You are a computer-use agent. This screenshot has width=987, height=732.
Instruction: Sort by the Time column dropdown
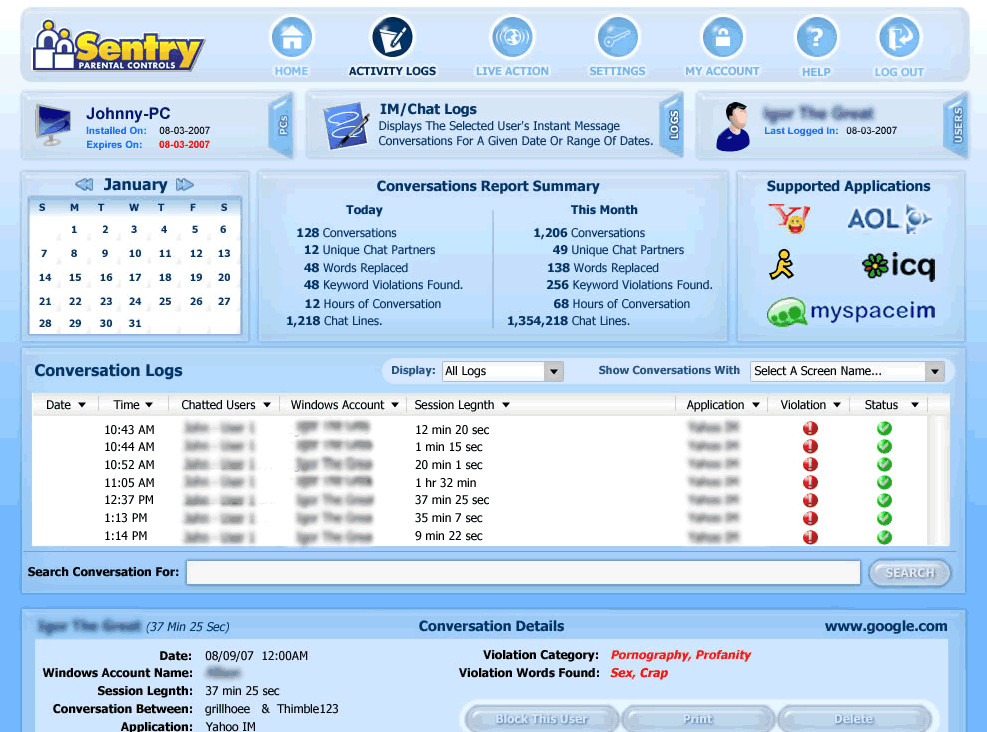pos(149,405)
